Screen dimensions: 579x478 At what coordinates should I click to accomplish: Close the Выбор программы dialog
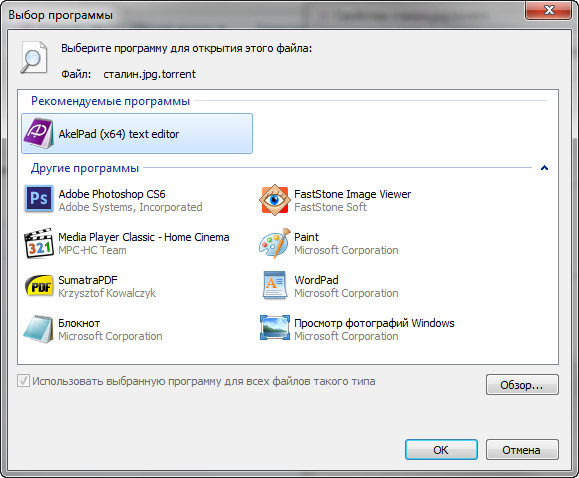pos(549,10)
